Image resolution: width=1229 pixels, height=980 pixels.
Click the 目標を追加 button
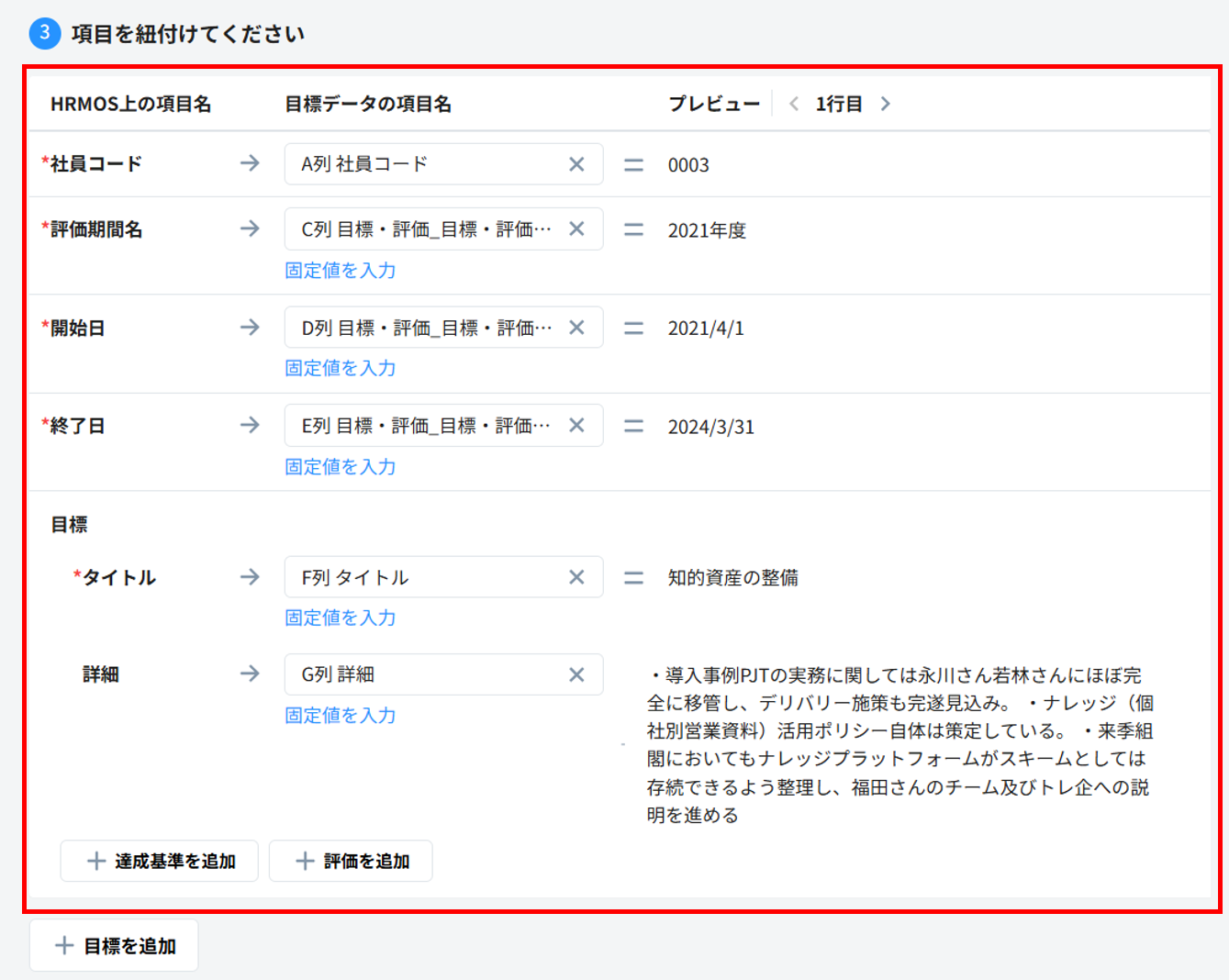point(115,946)
